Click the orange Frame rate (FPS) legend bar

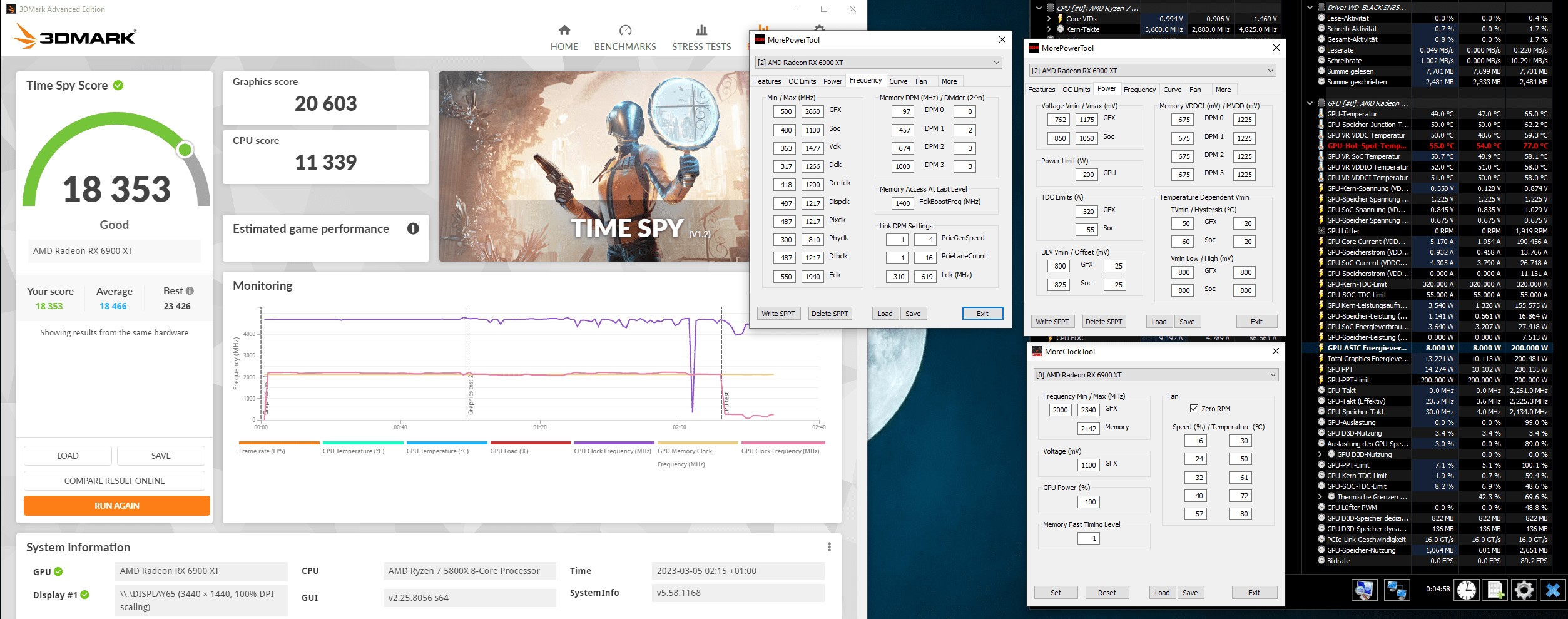(279, 443)
